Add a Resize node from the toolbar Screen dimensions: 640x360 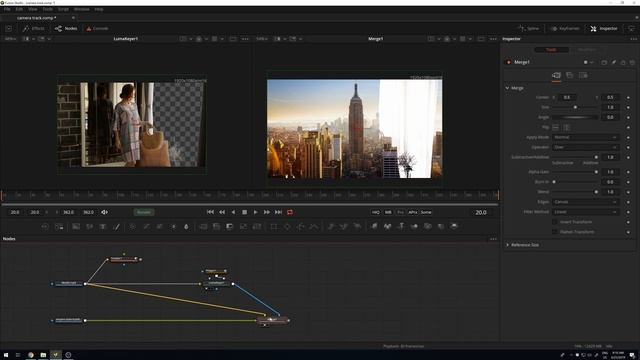coord(243,227)
